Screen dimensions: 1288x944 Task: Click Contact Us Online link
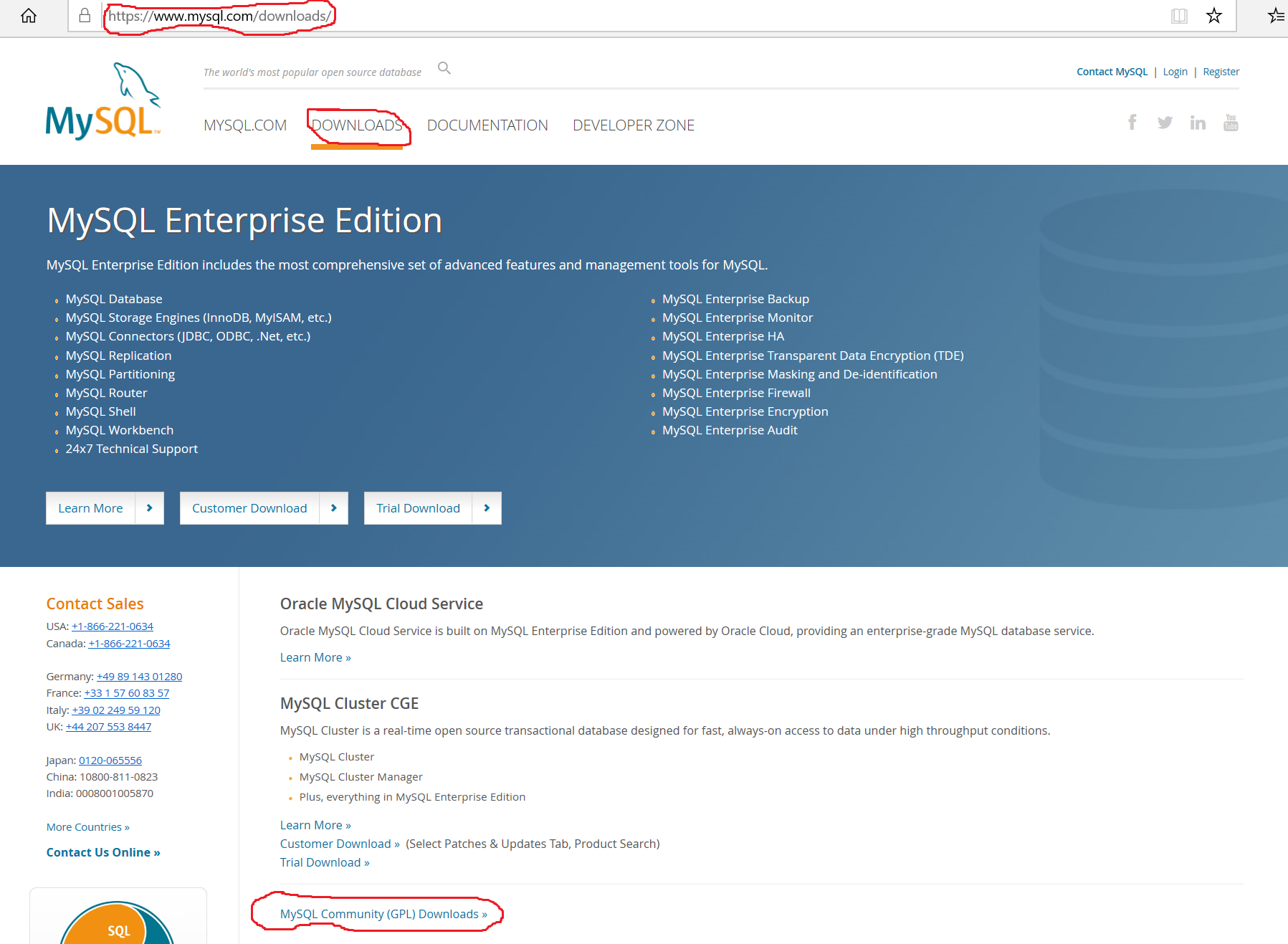click(103, 852)
